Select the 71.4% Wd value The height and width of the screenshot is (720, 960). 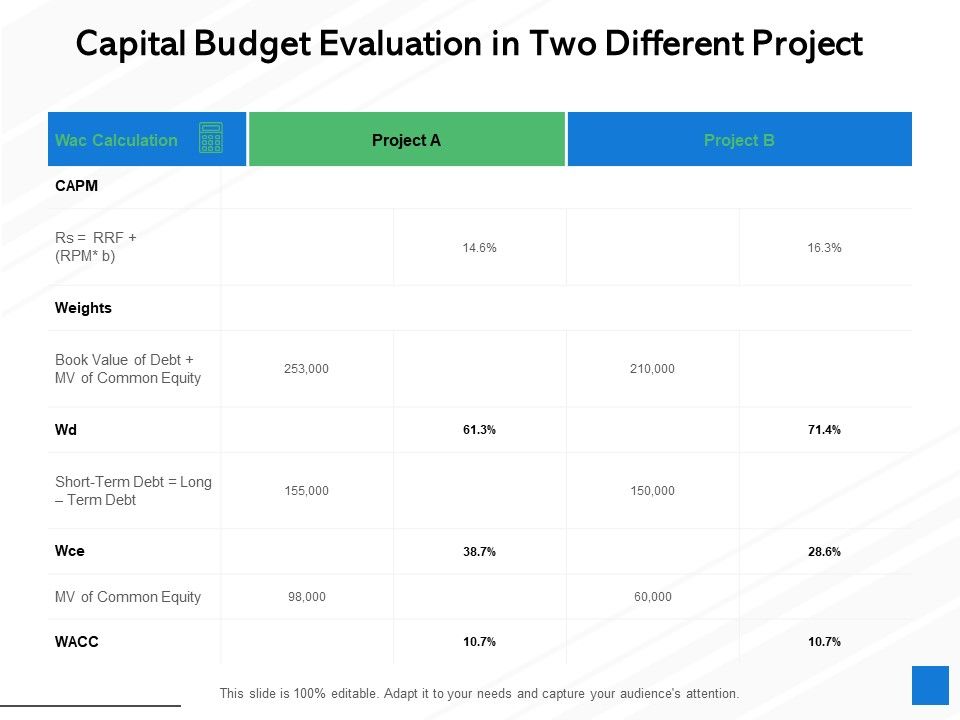pos(824,430)
